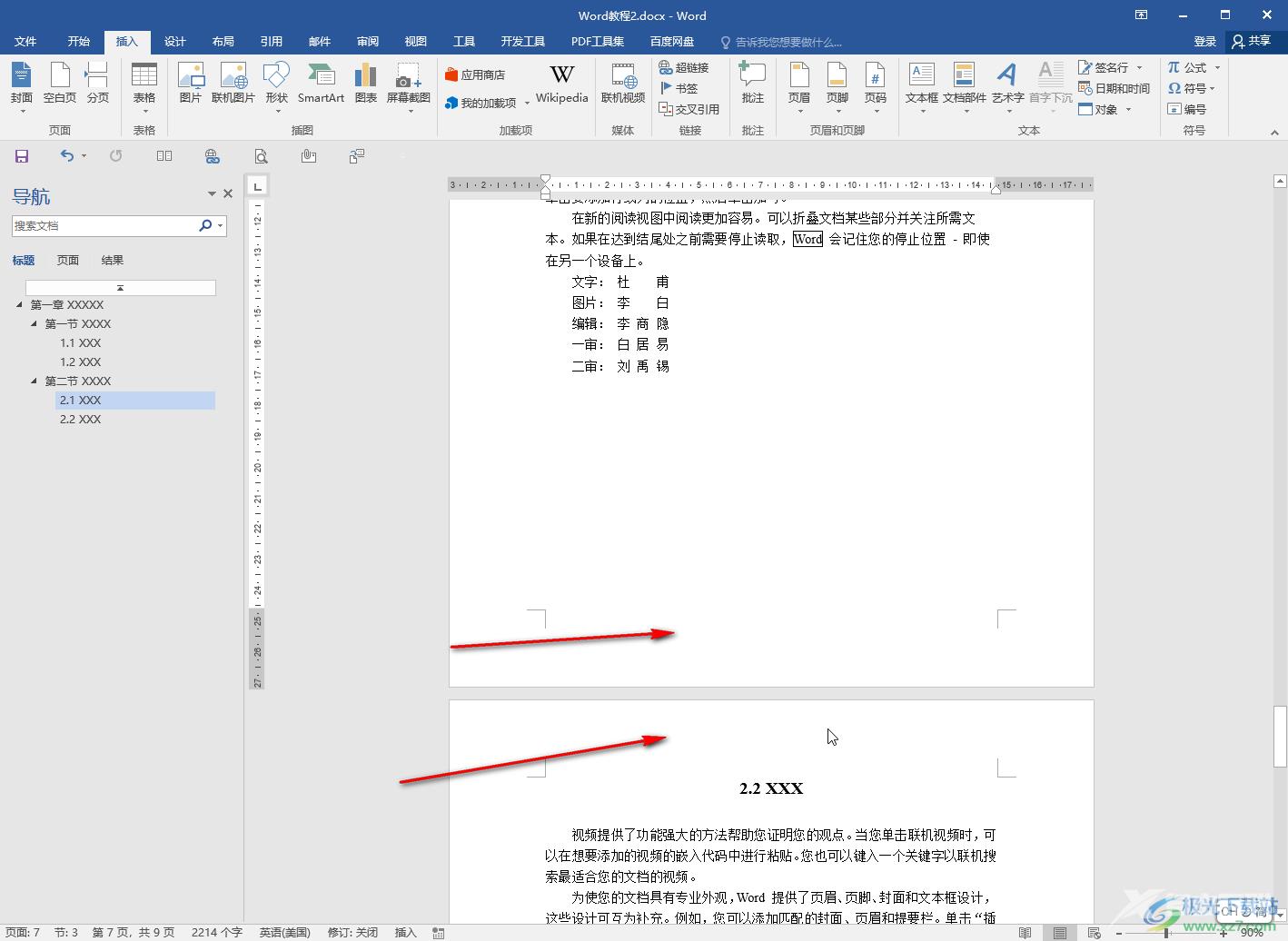Image resolution: width=1288 pixels, height=941 pixels.
Task: Go to heading 2.2 XXX
Action: pos(81,419)
